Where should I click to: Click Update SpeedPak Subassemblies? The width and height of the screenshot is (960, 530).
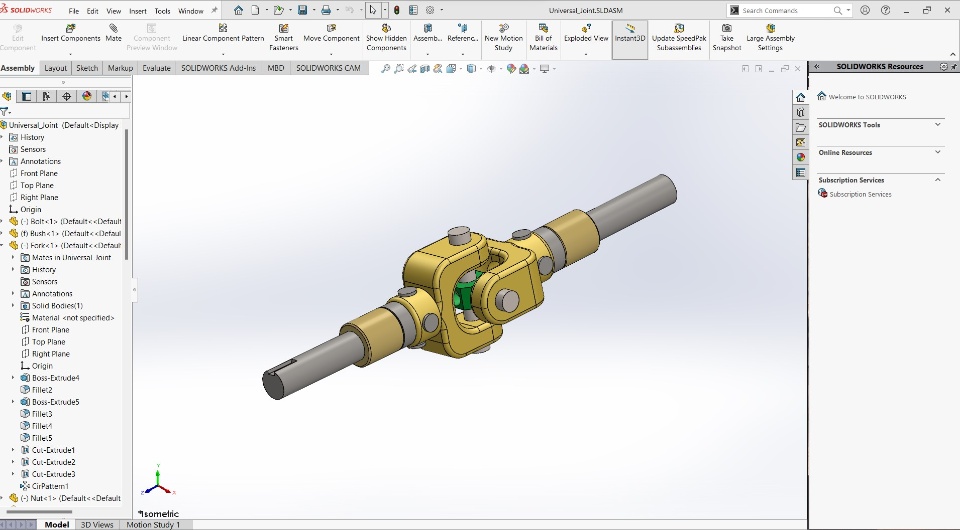point(679,37)
